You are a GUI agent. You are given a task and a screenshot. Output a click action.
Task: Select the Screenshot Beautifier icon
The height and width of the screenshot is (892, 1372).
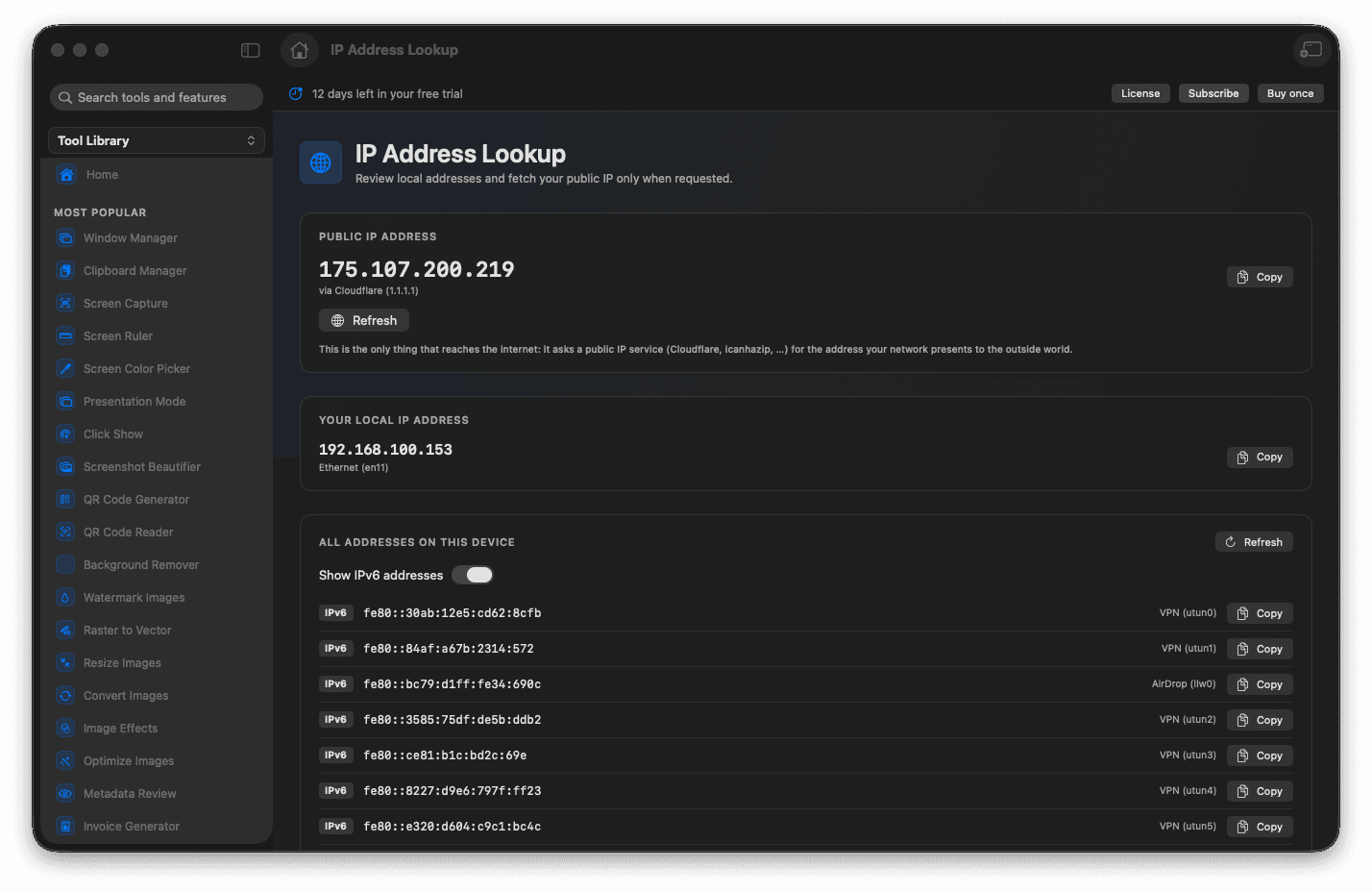tap(65, 467)
